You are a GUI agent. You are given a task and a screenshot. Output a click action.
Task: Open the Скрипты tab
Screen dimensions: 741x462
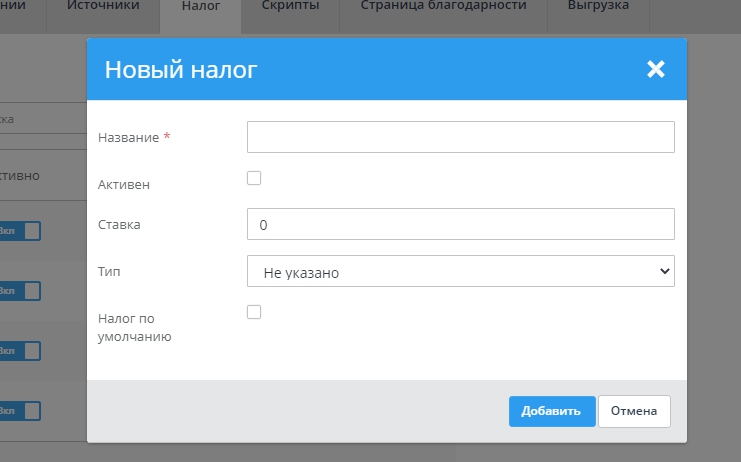point(290,6)
